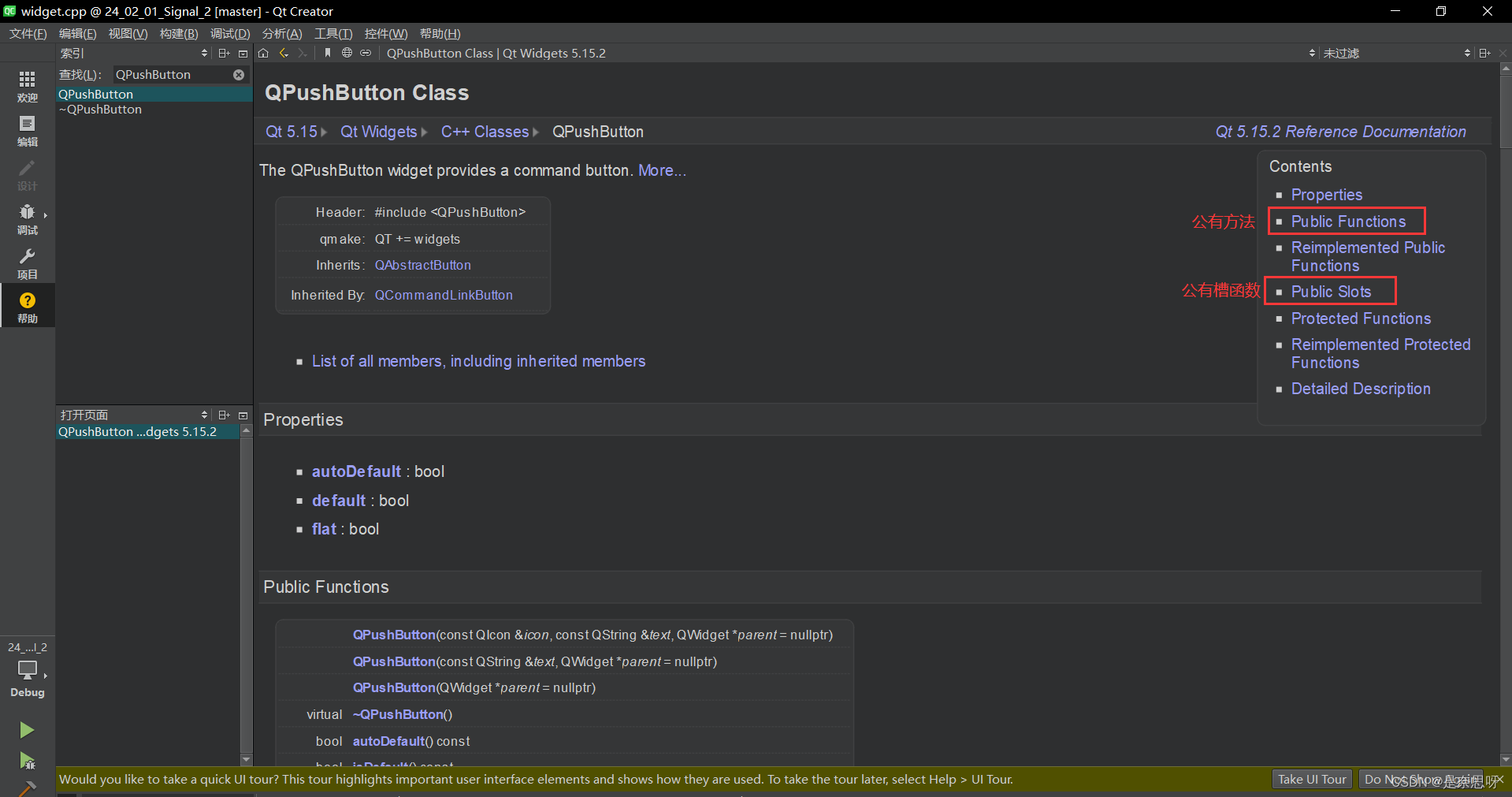
Task: Open the 欢迎 Welcome mode
Action: click(x=28, y=87)
